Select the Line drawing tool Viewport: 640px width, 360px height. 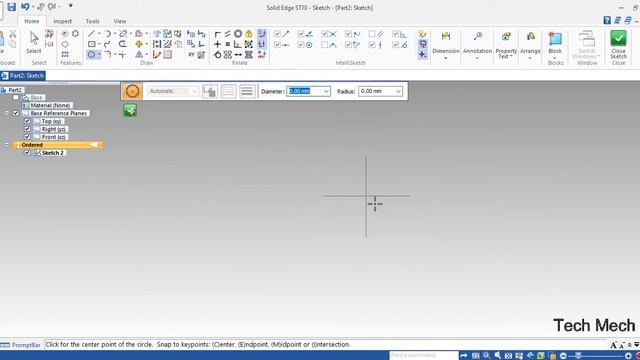(x=91, y=34)
